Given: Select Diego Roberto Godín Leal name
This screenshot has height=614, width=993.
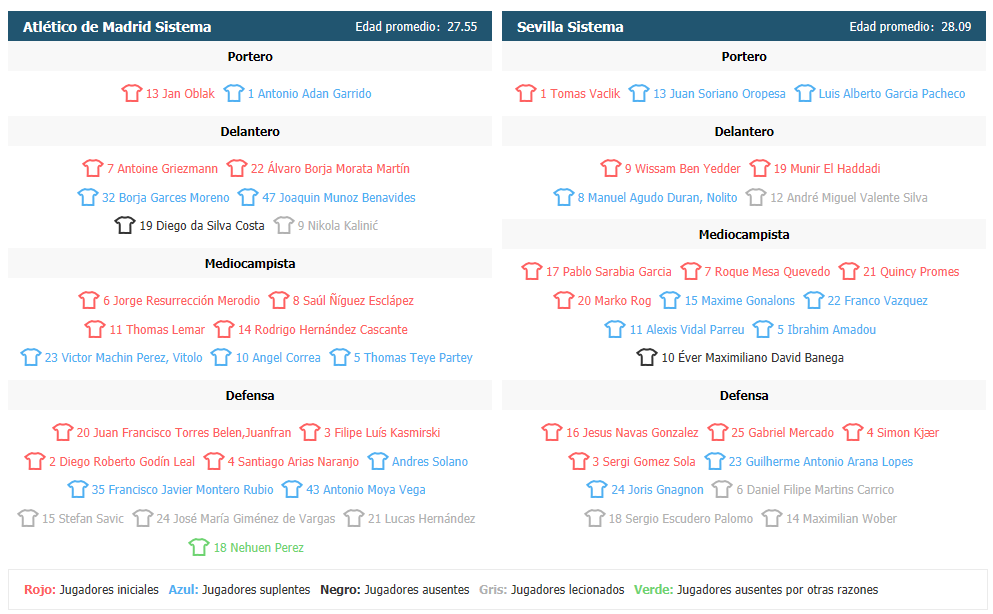Looking at the screenshot, I should [122, 461].
